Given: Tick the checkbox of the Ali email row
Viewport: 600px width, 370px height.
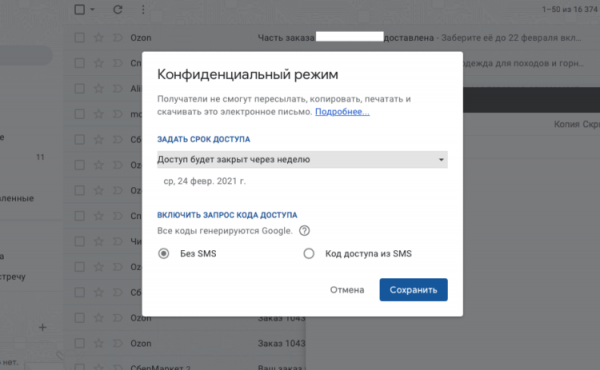Looking at the screenshot, I should [80, 88].
